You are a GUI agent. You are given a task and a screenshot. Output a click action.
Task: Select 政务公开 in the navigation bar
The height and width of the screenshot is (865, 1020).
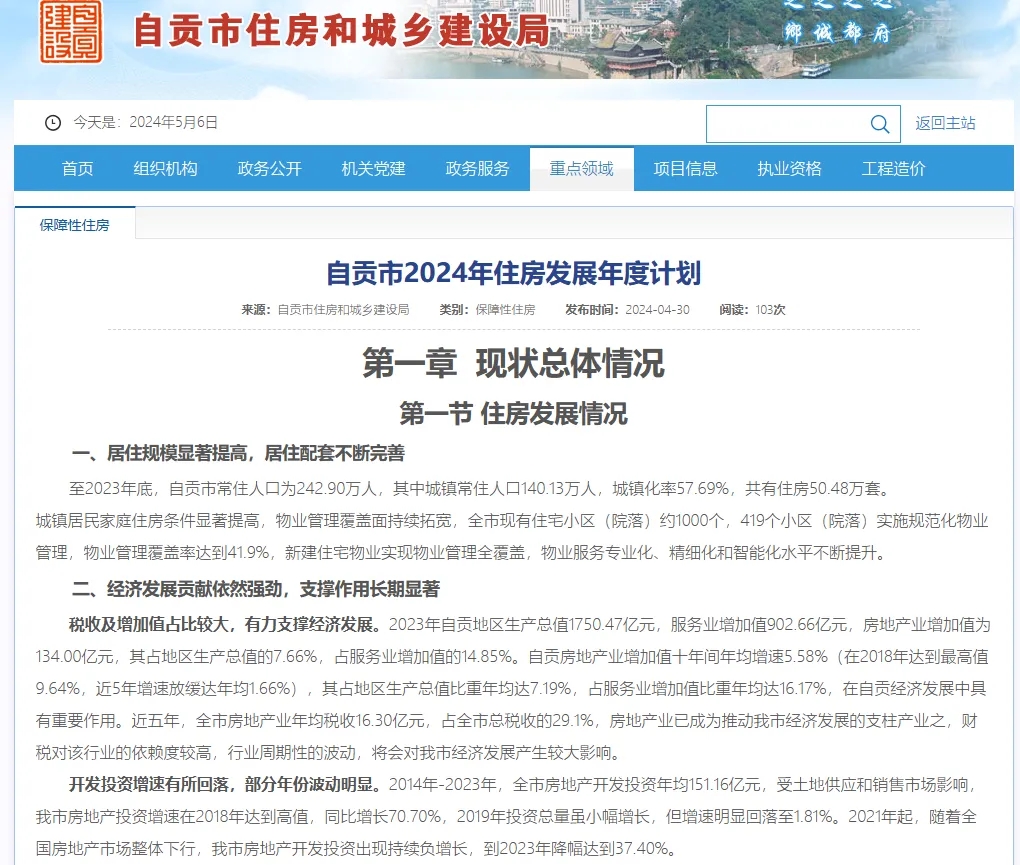(270, 168)
